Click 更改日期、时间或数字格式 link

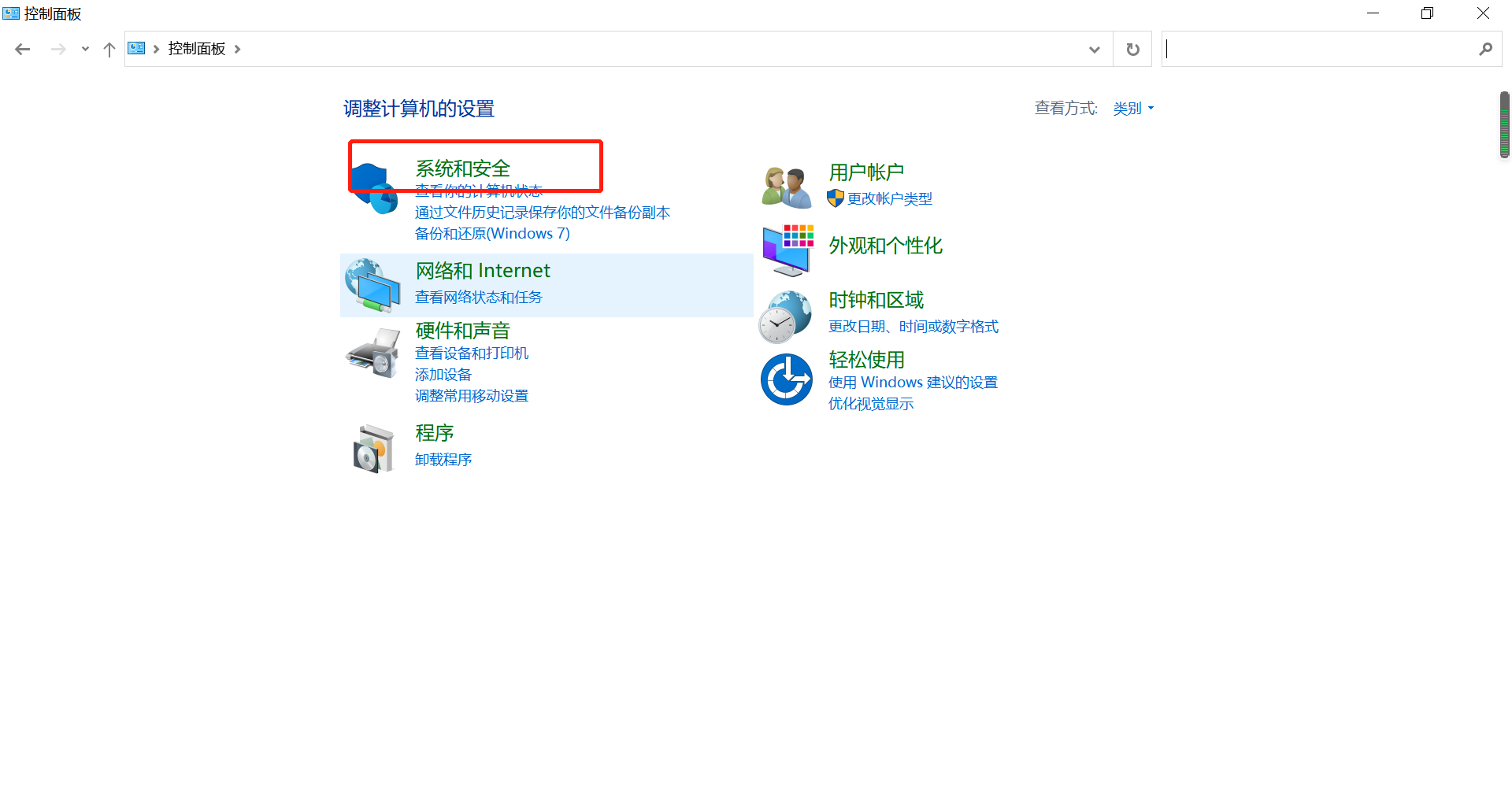coord(913,327)
